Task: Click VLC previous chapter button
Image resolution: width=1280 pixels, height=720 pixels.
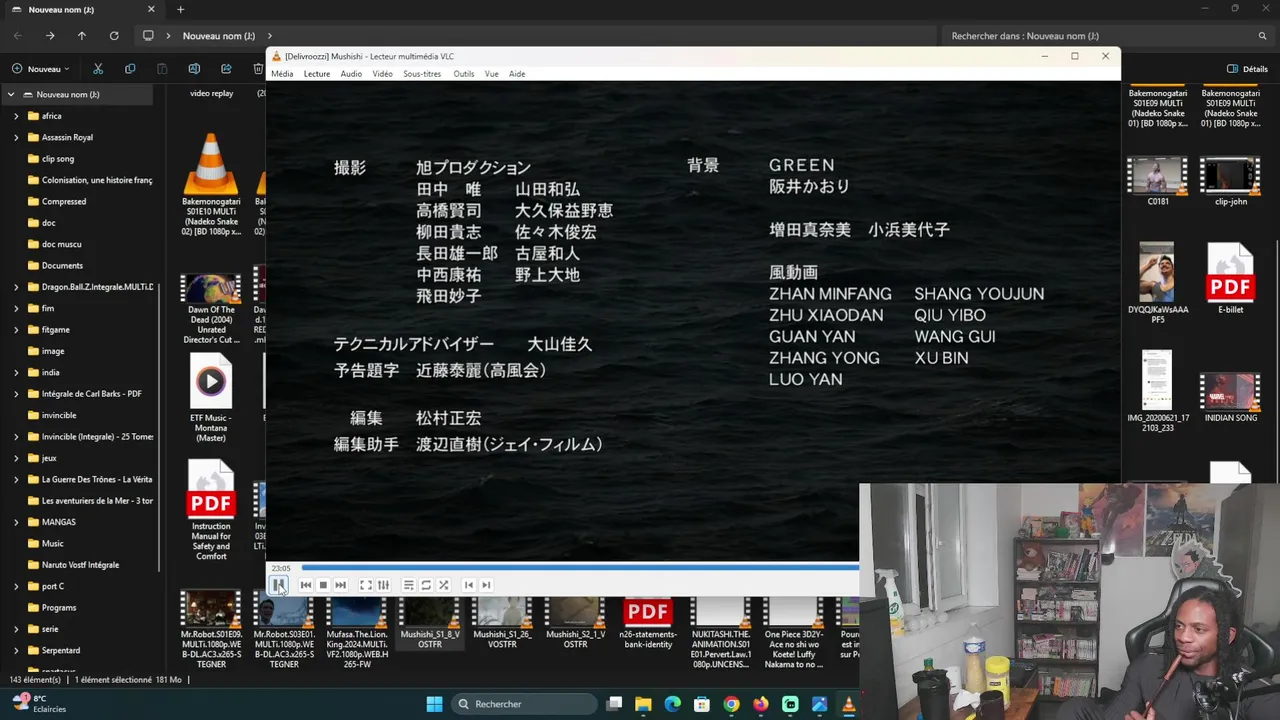Action: click(468, 585)
